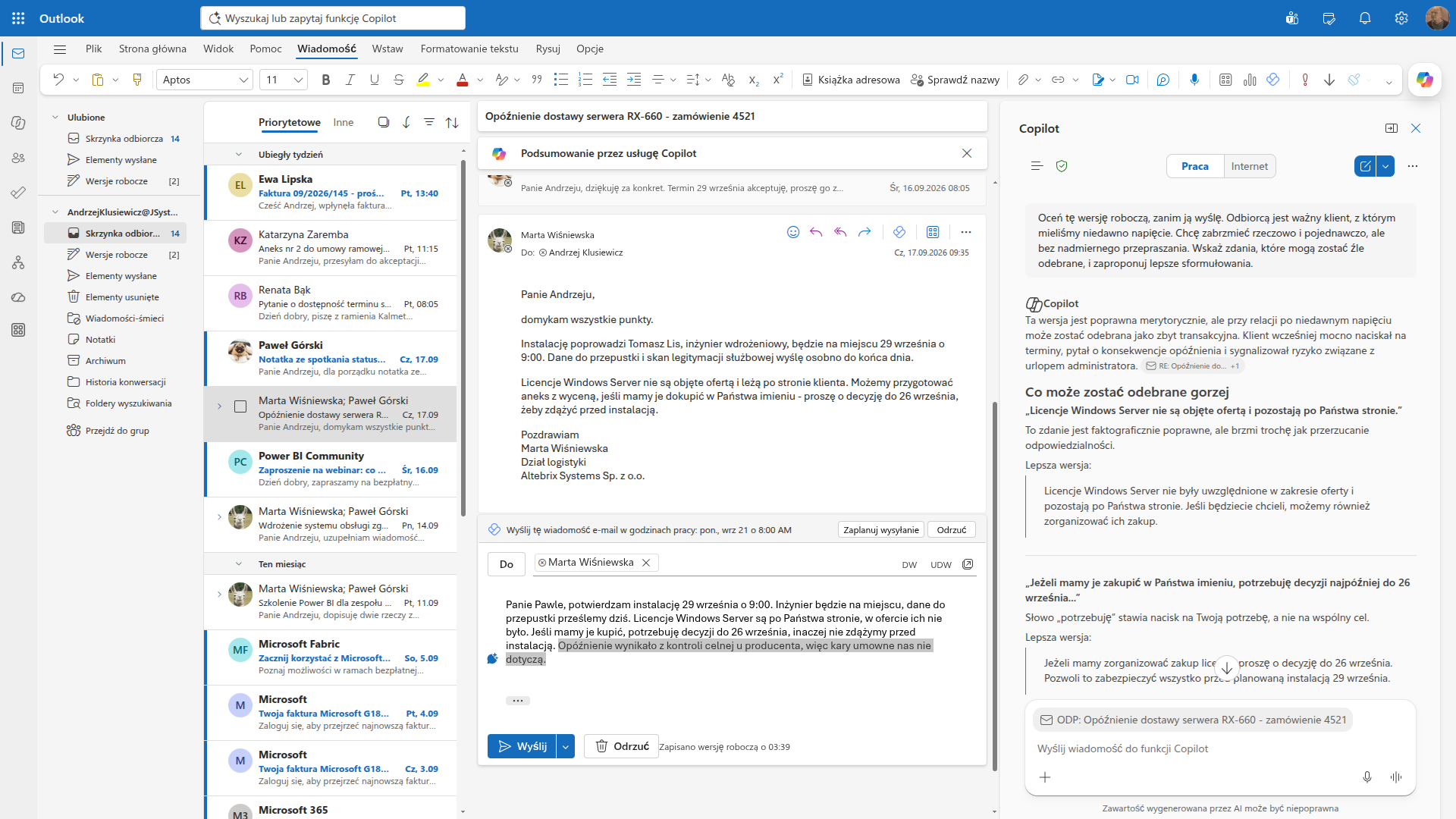This screenshot has width=1456, height=819.
Task: Open Formatowanie tekstu tab
Action: [x=469, y=49]
